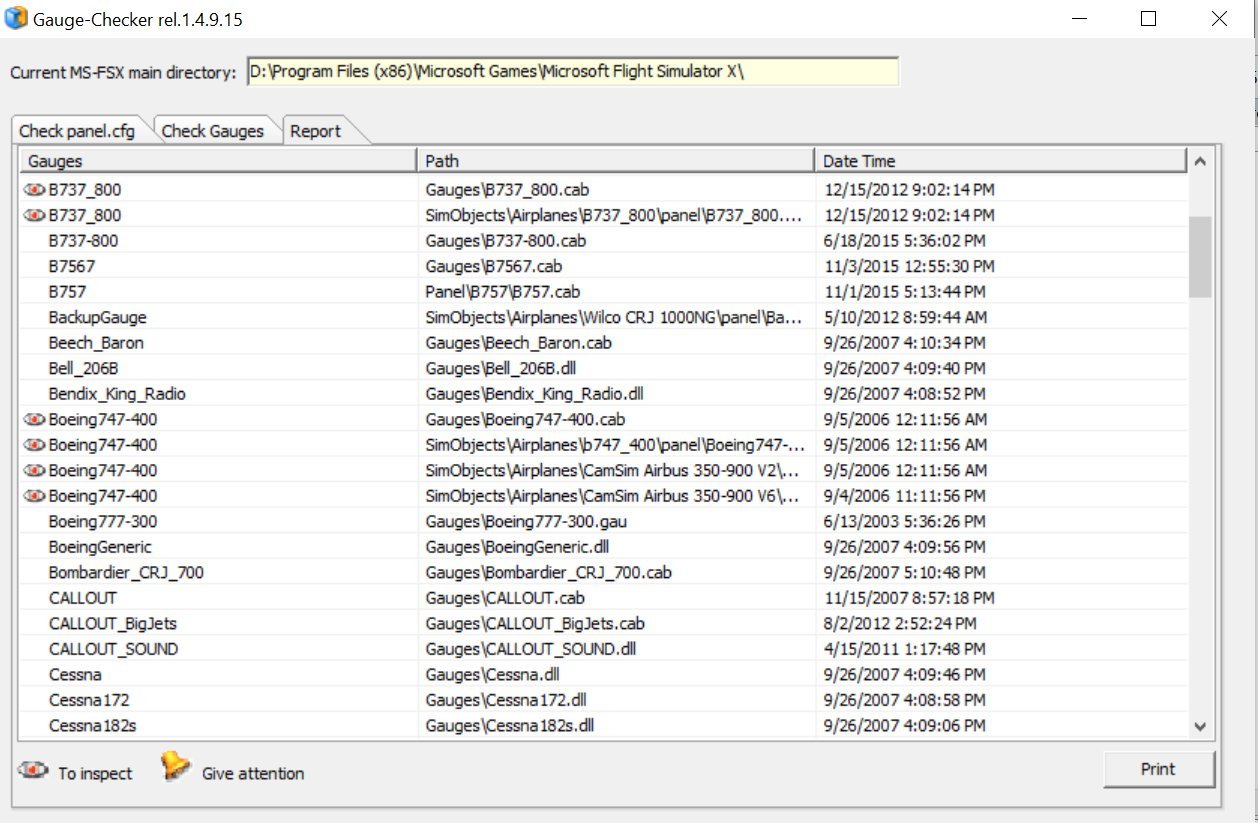Screen dimensions: 1258x823
Task: Click inspect eye icon for Gauges\Boeing747-400.cab row
Action: click(x=35, y=419)
